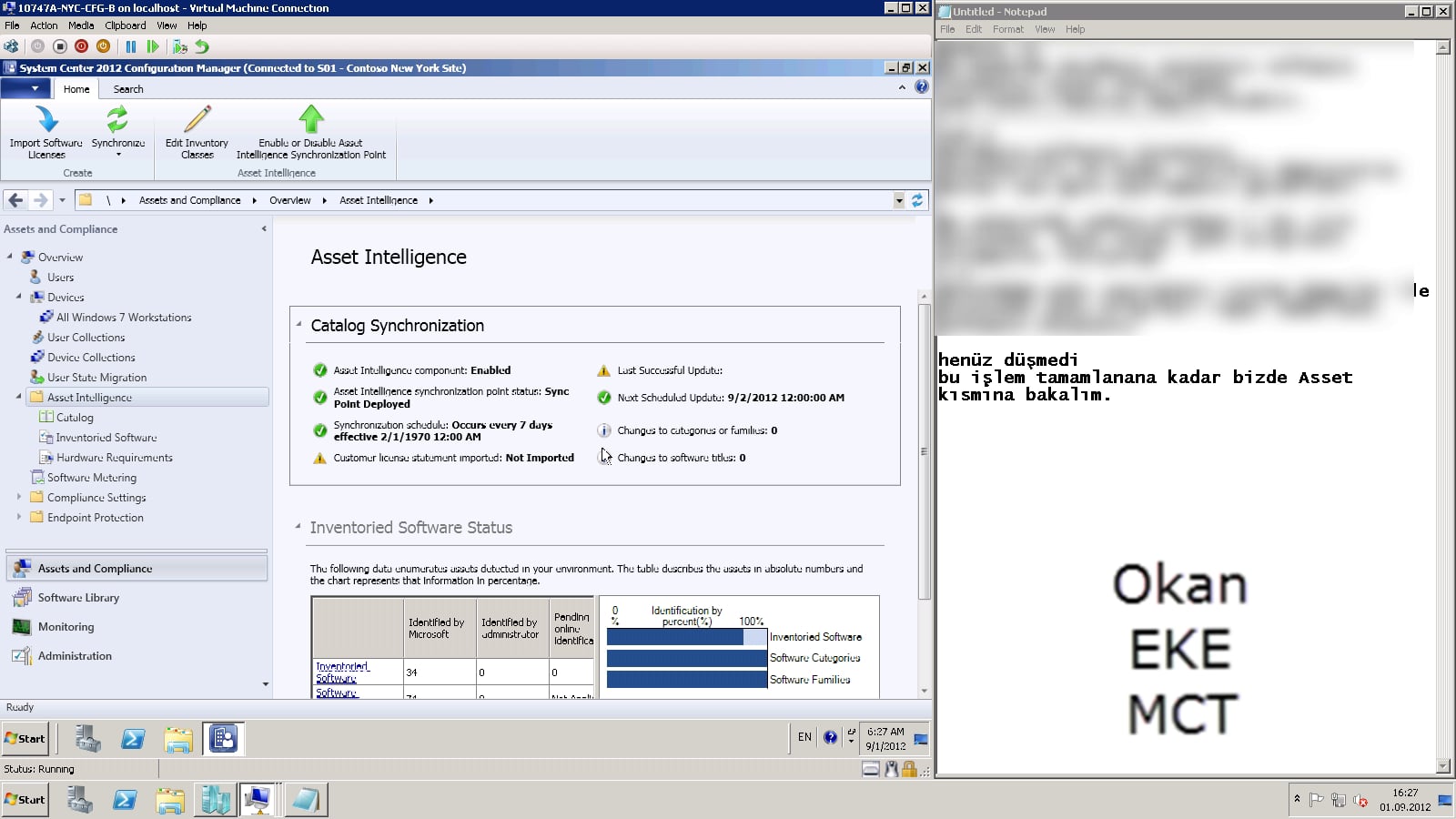Click Import Software Licenses ribbon icon
The width and height of the screenshot is (1456, 819).
[x=46, y=119]
